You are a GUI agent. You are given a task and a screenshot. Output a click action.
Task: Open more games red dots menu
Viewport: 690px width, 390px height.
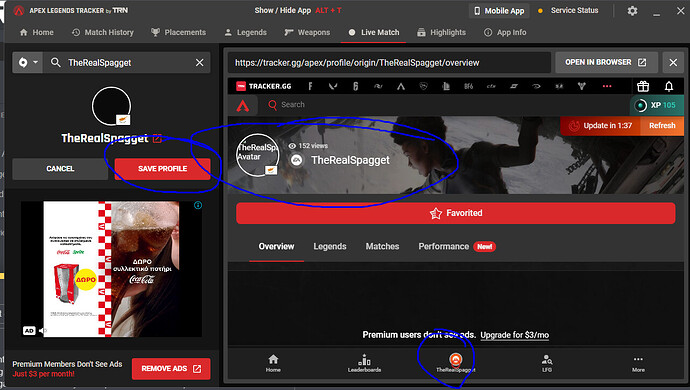(x=607, y=86)
